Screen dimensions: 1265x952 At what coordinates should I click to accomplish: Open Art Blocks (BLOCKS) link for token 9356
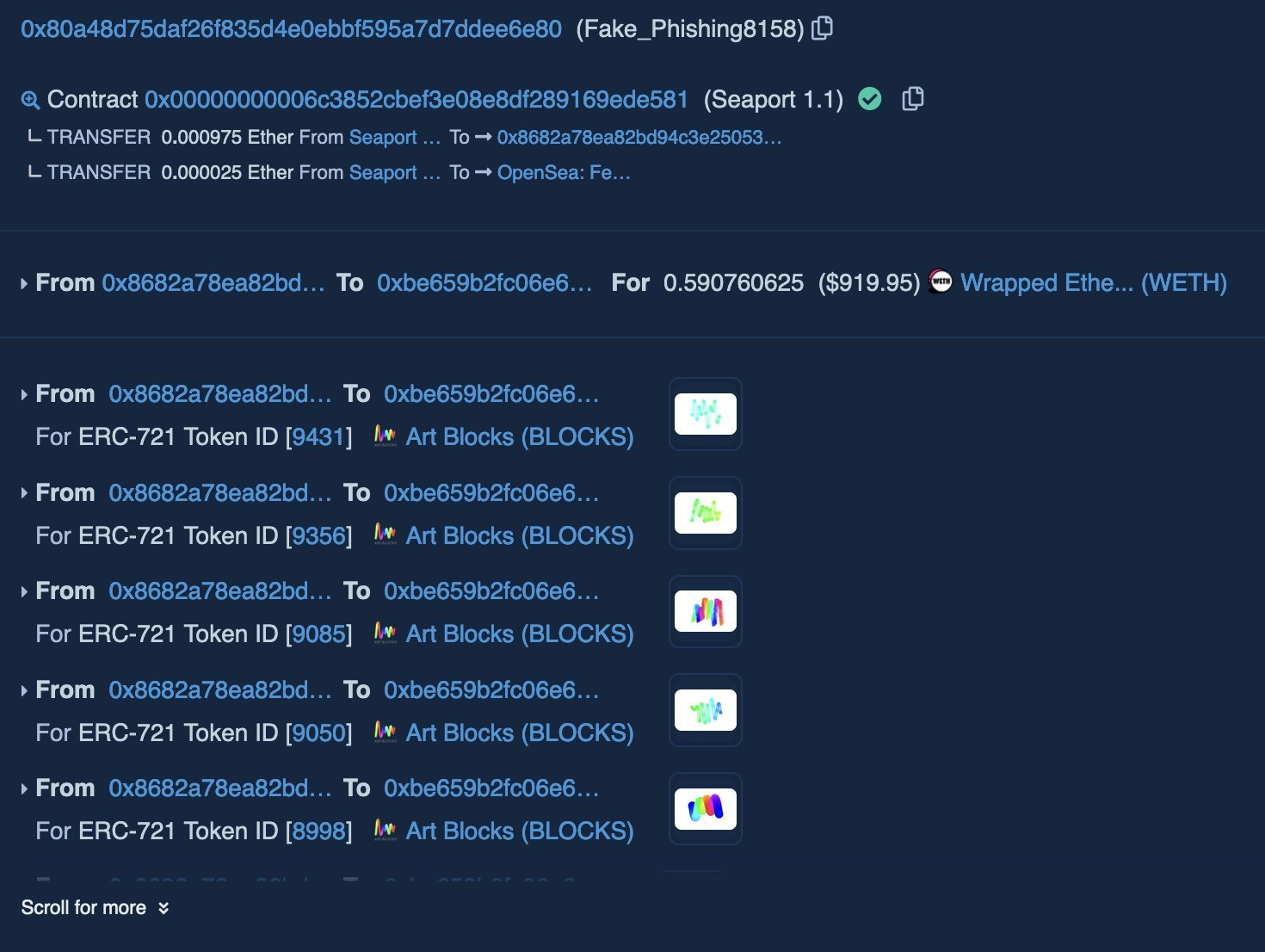coord(520,536)
